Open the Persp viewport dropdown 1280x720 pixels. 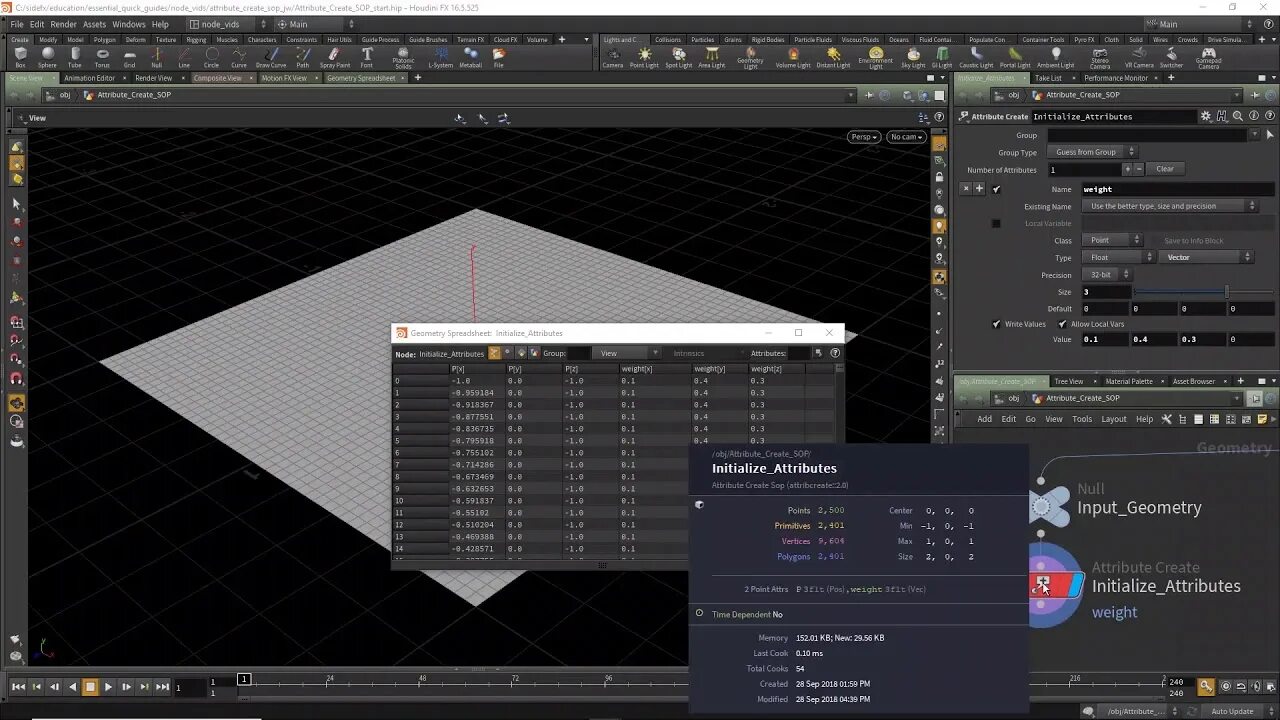point(863,137)
